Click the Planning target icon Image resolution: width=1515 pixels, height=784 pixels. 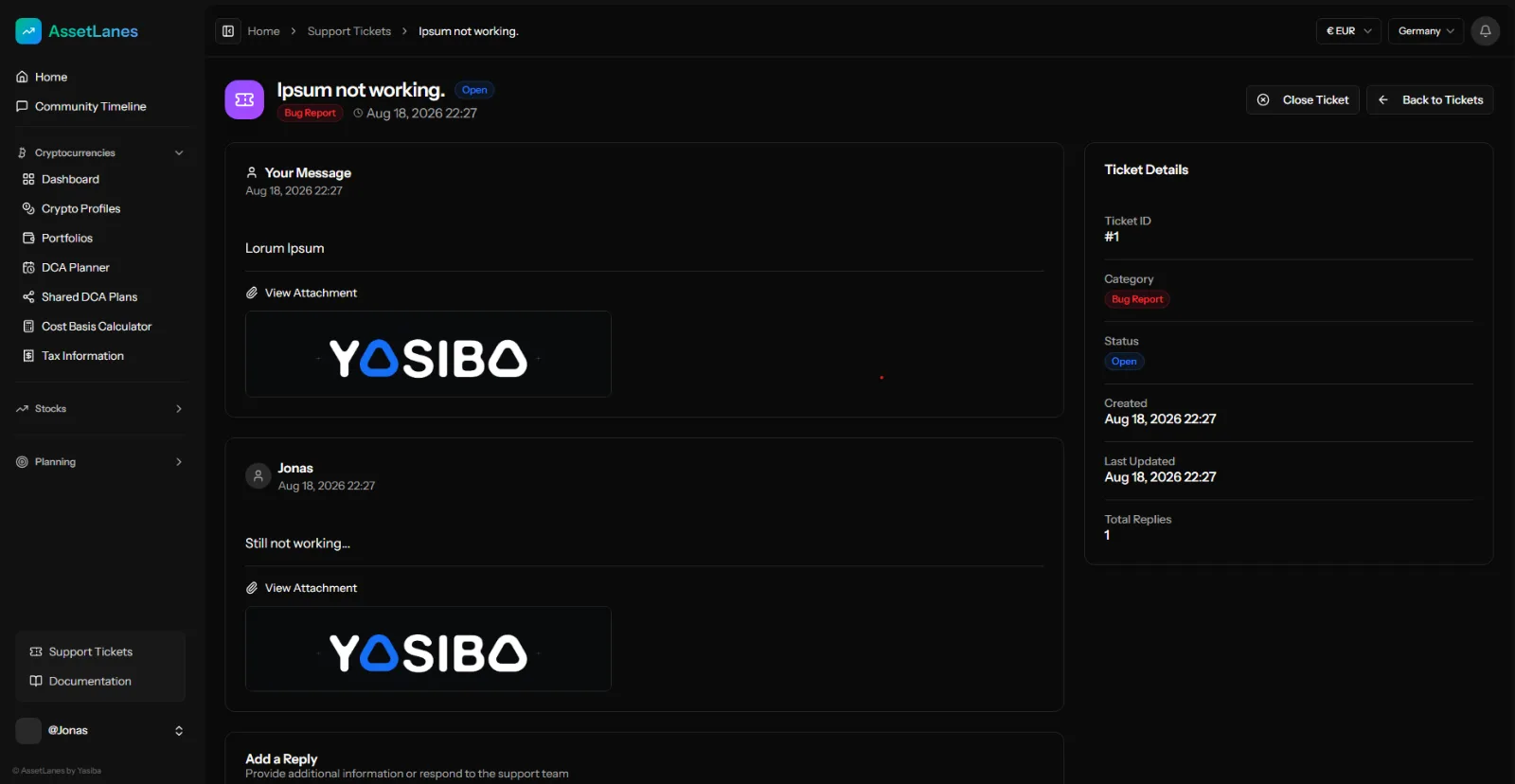tap(22, 462)
